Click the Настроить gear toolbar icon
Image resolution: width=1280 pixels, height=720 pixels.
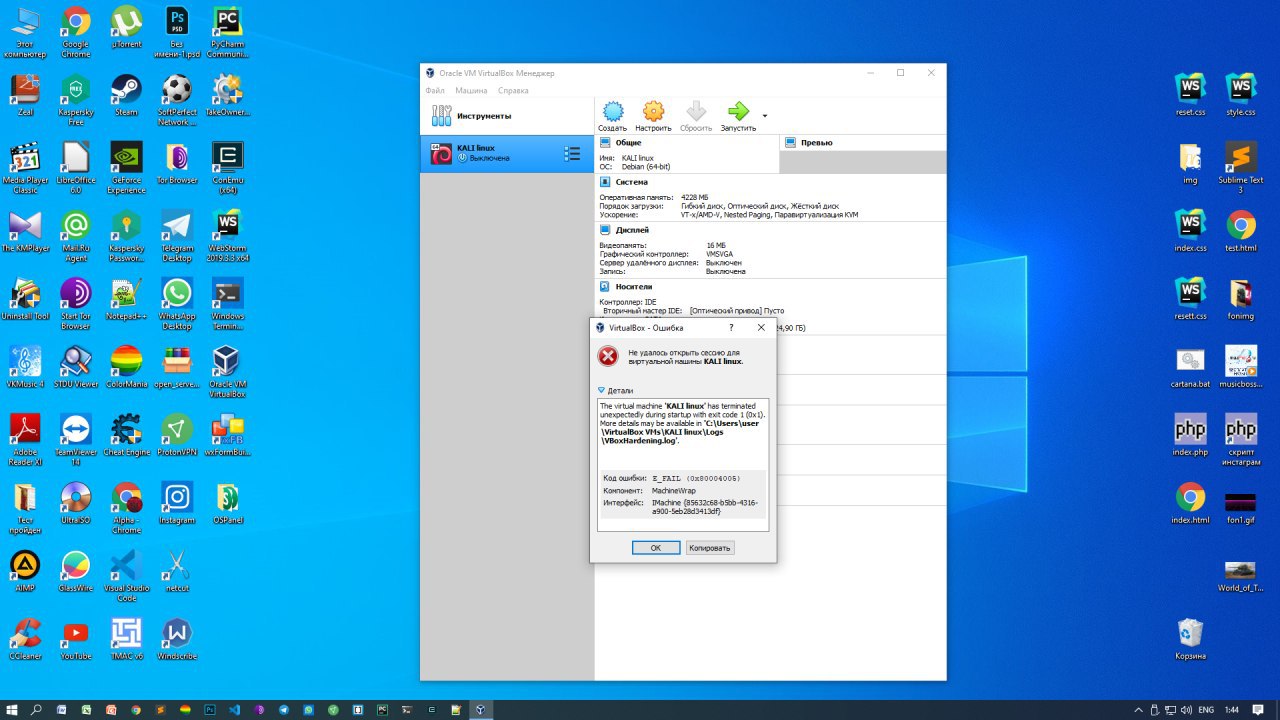[653, 116]
